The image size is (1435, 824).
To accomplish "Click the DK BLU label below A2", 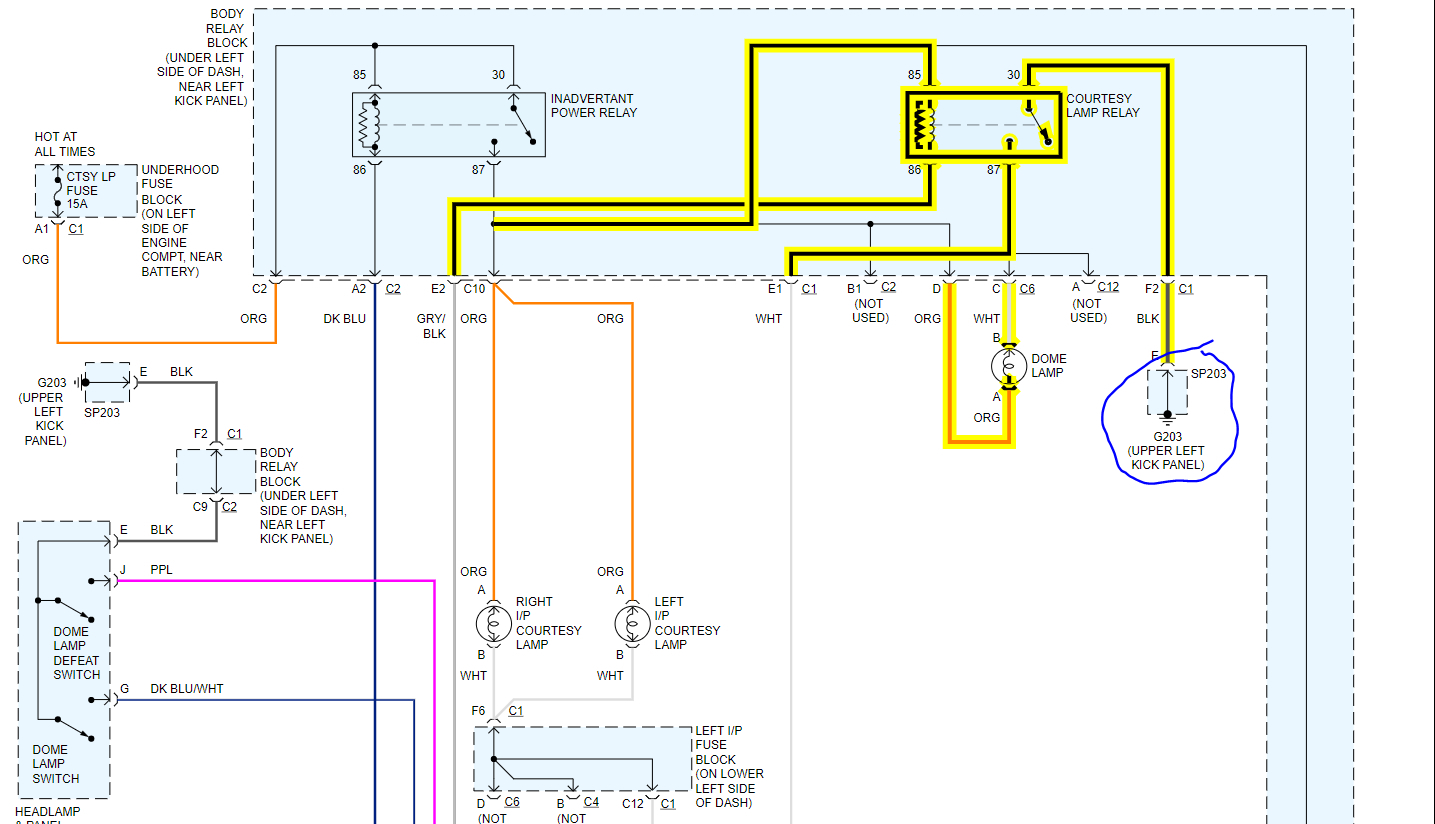I will [x=345, y=319].
